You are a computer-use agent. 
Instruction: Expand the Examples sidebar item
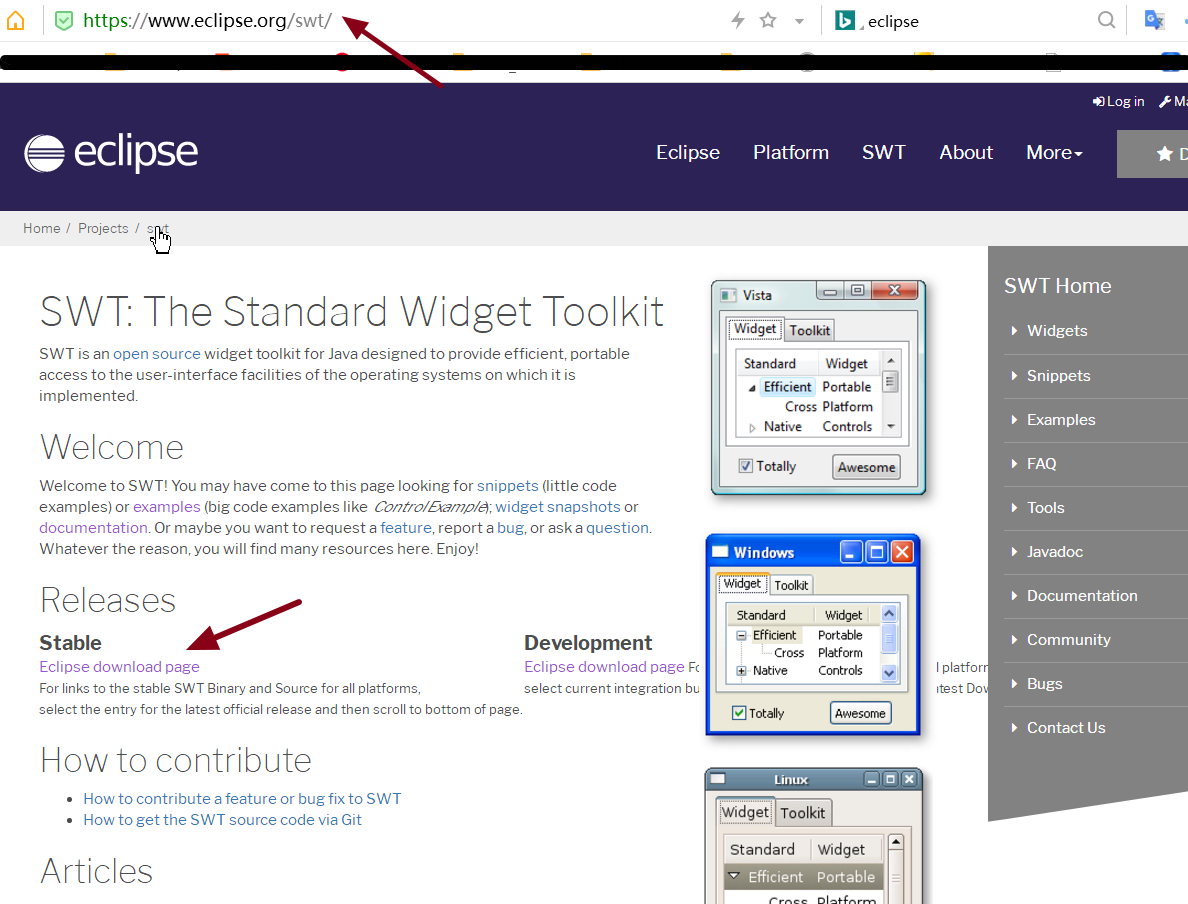[1061, 420]
